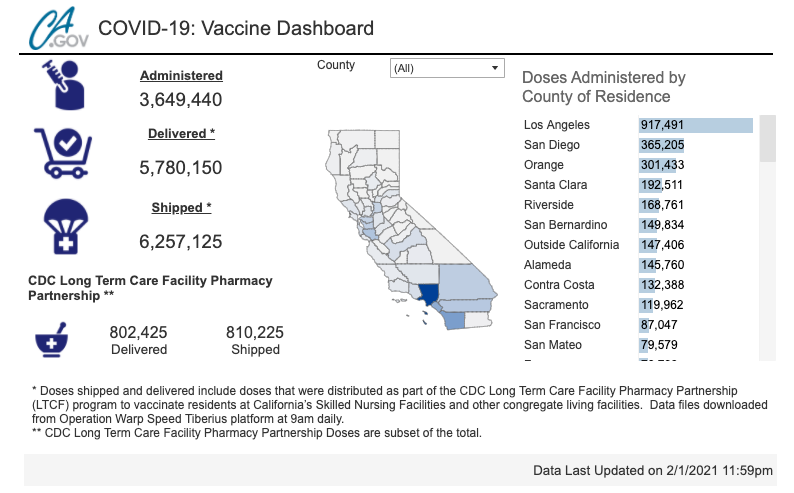
Task: Click the county list scrollbar thumb
Action: pyautogui.click(x=768, y=139)
